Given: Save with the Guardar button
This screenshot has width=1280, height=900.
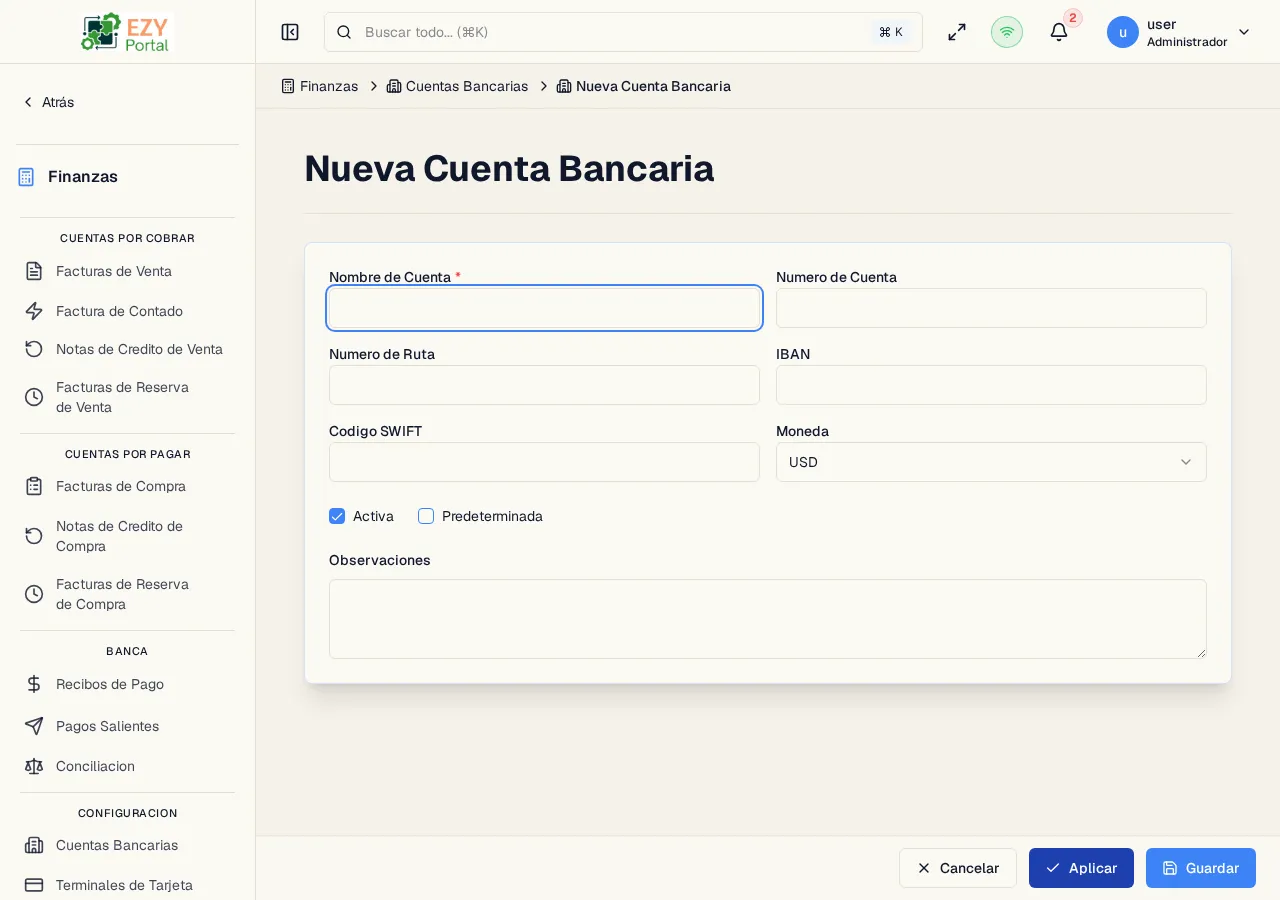Looking at the screenshot, I should [1201, 868].
